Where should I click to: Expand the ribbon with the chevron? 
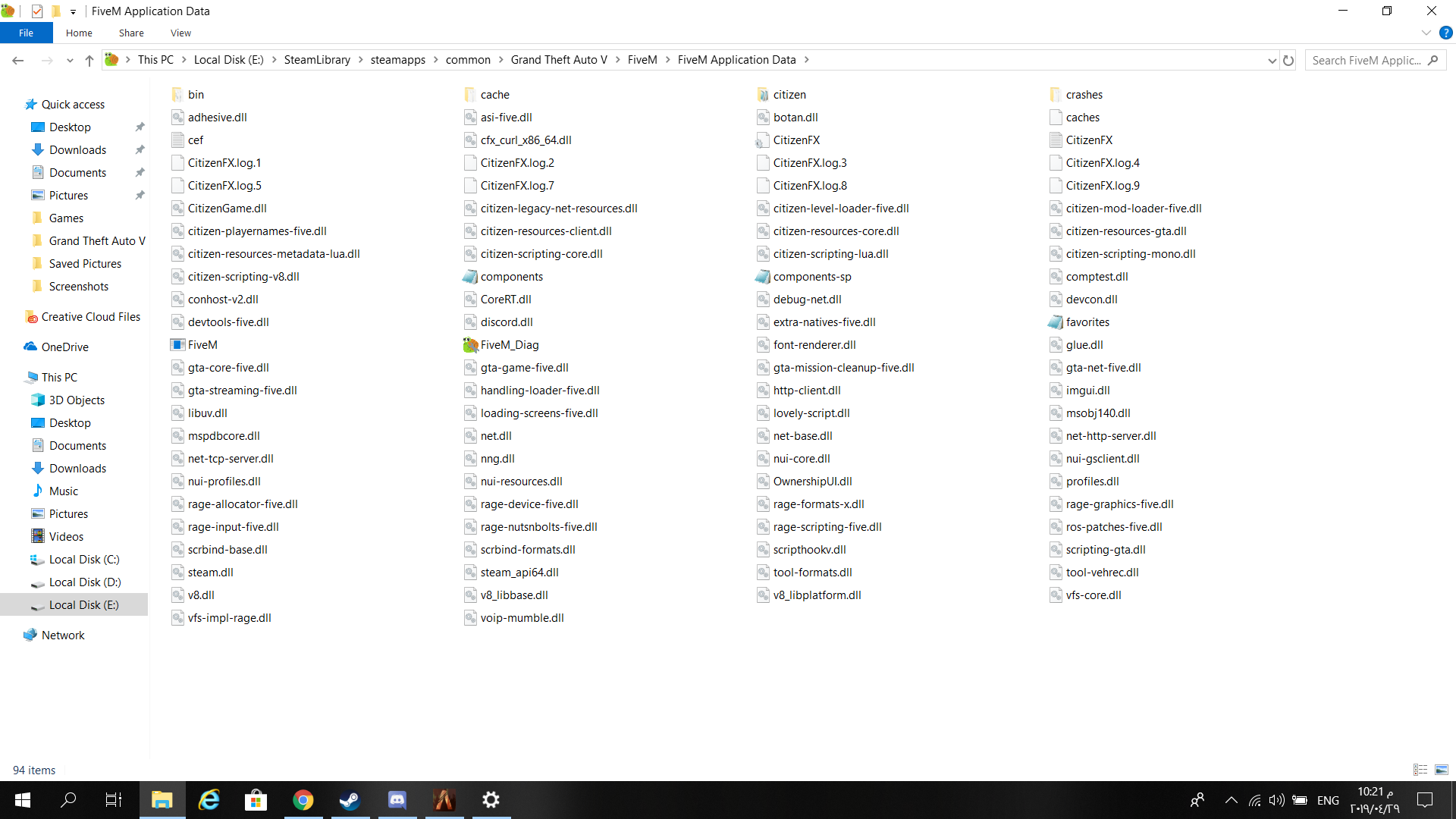tap(1426, 33)
